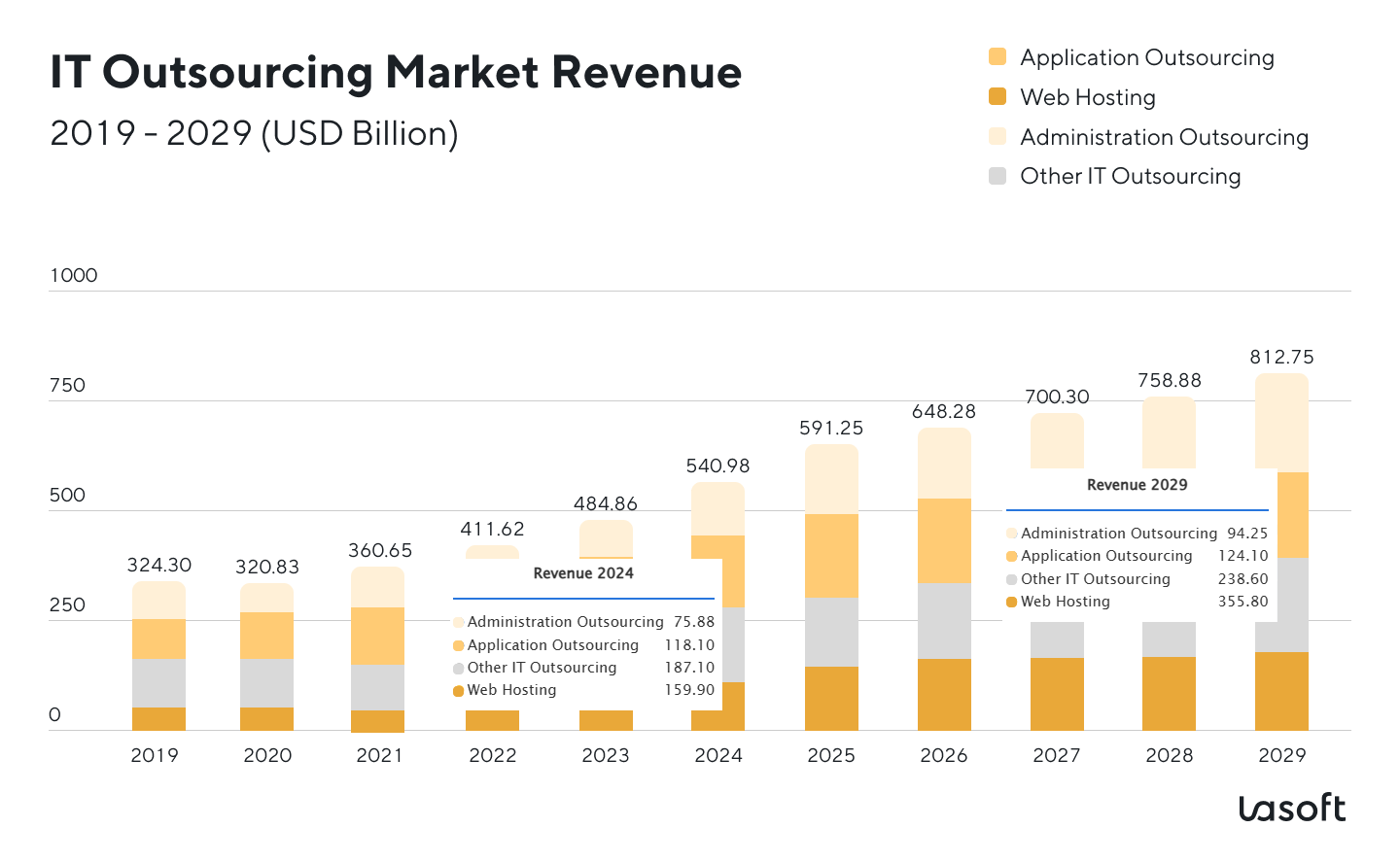
Task: Expand the Revenue 2024 tooltip details
Action: [x=583, y=574]
